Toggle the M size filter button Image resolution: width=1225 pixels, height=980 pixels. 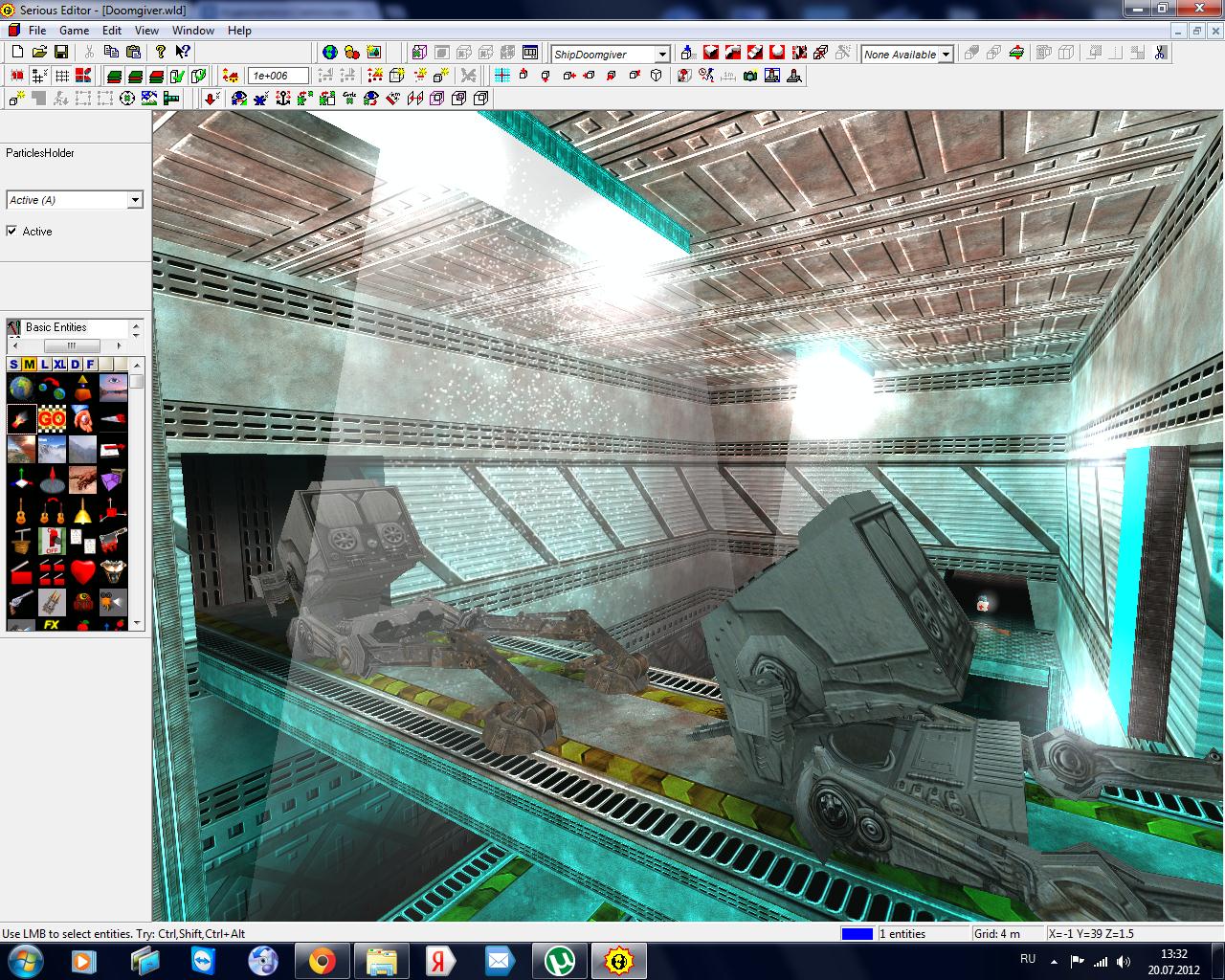coord(30,364)
